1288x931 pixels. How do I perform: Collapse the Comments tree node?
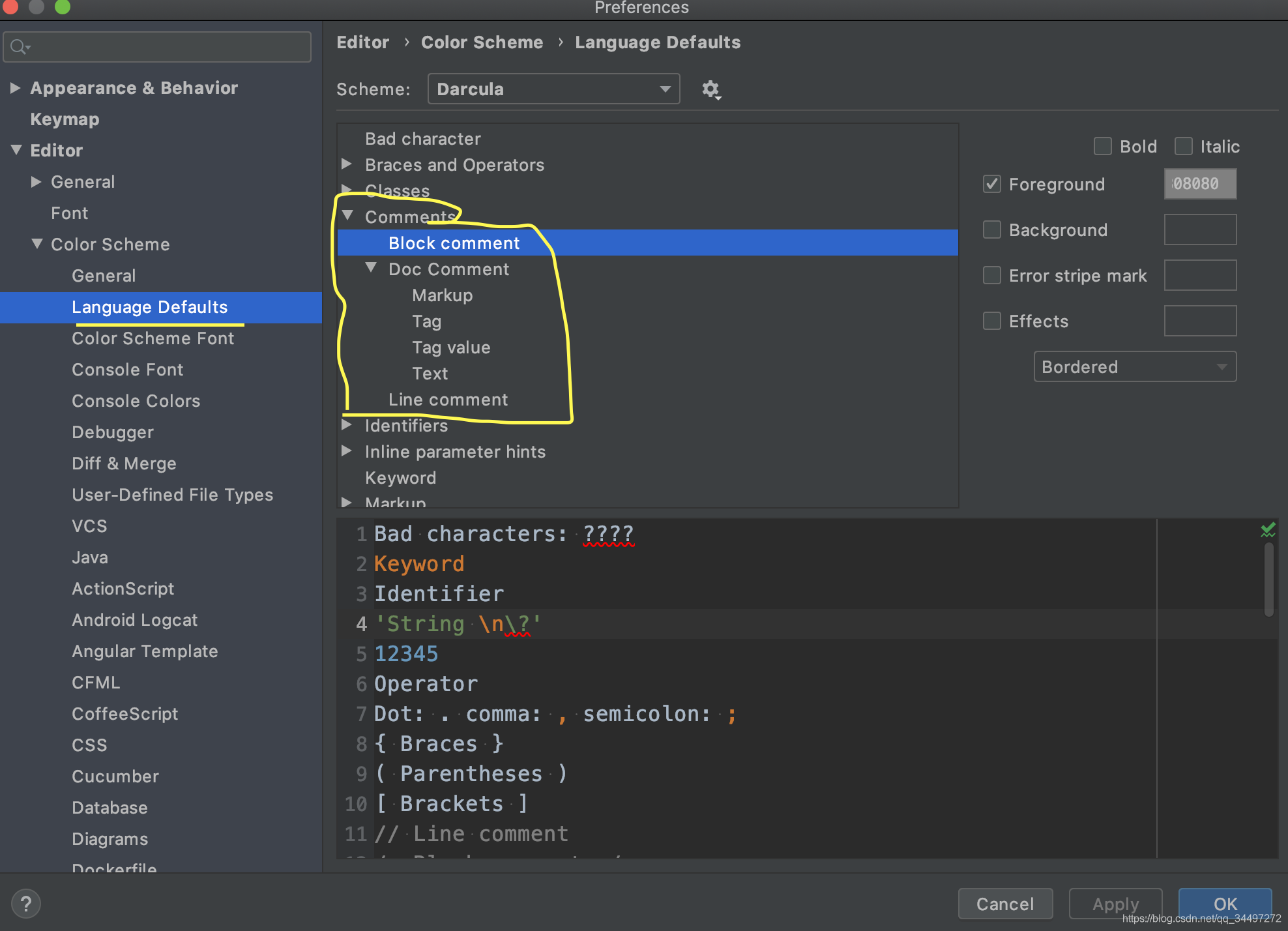coord(348,216)
